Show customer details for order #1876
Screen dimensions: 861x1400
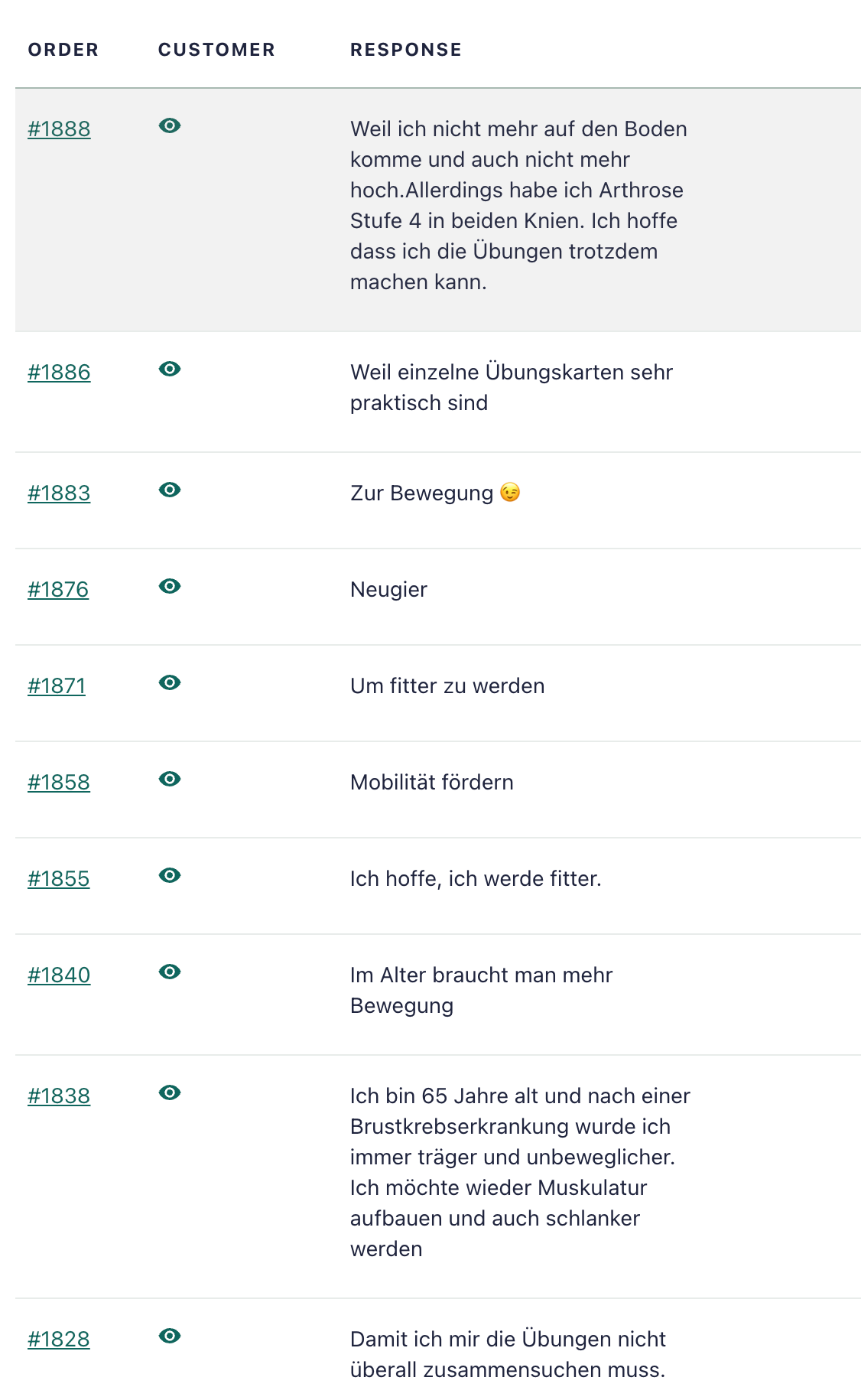pos(170,586)
